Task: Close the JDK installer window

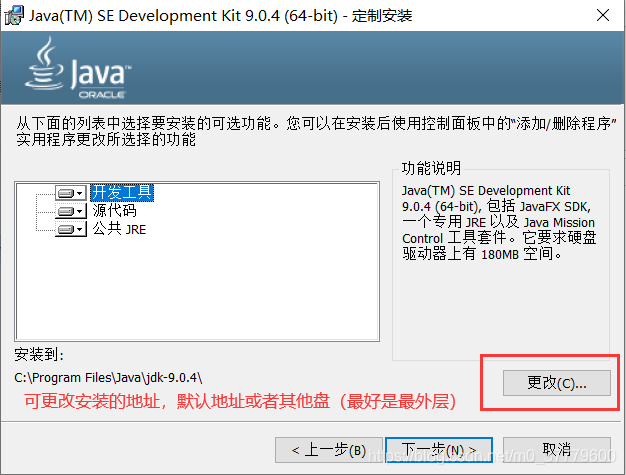Action: 602,16
